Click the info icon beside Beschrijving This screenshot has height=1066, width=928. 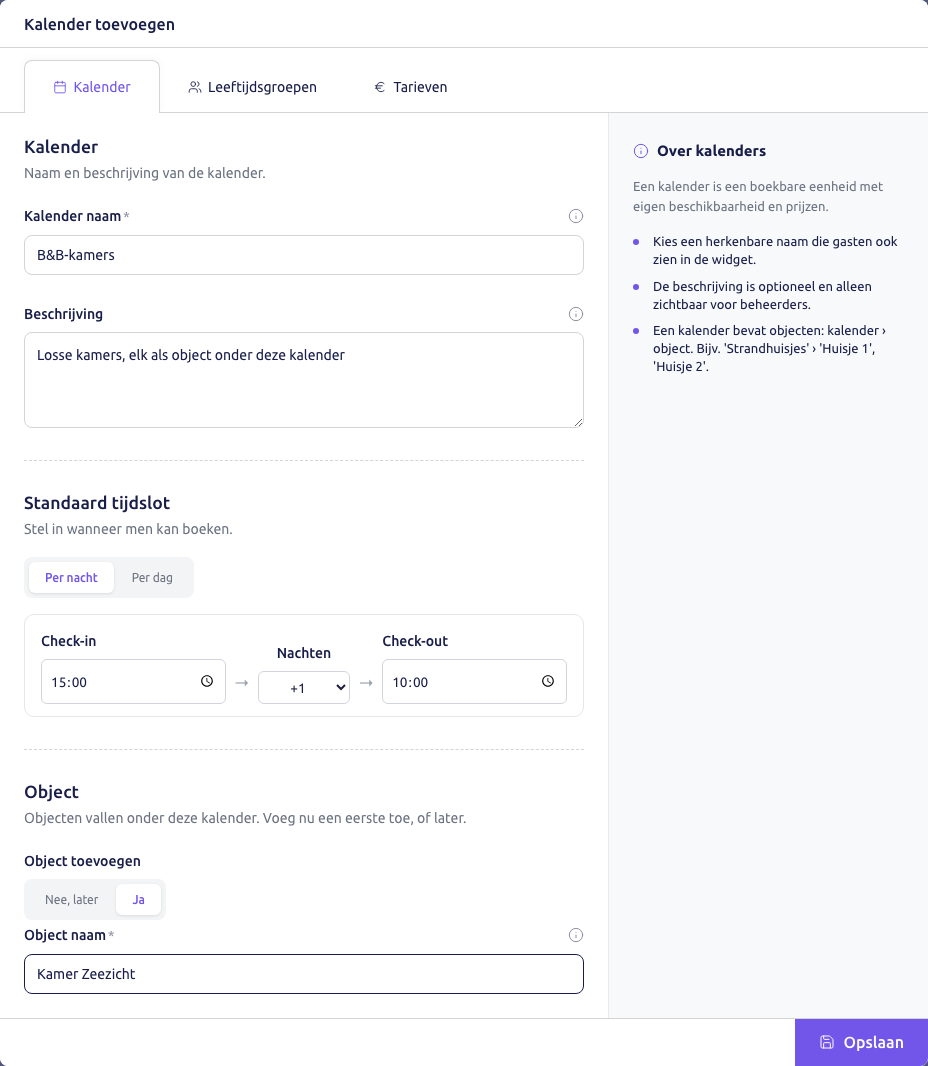575,314
